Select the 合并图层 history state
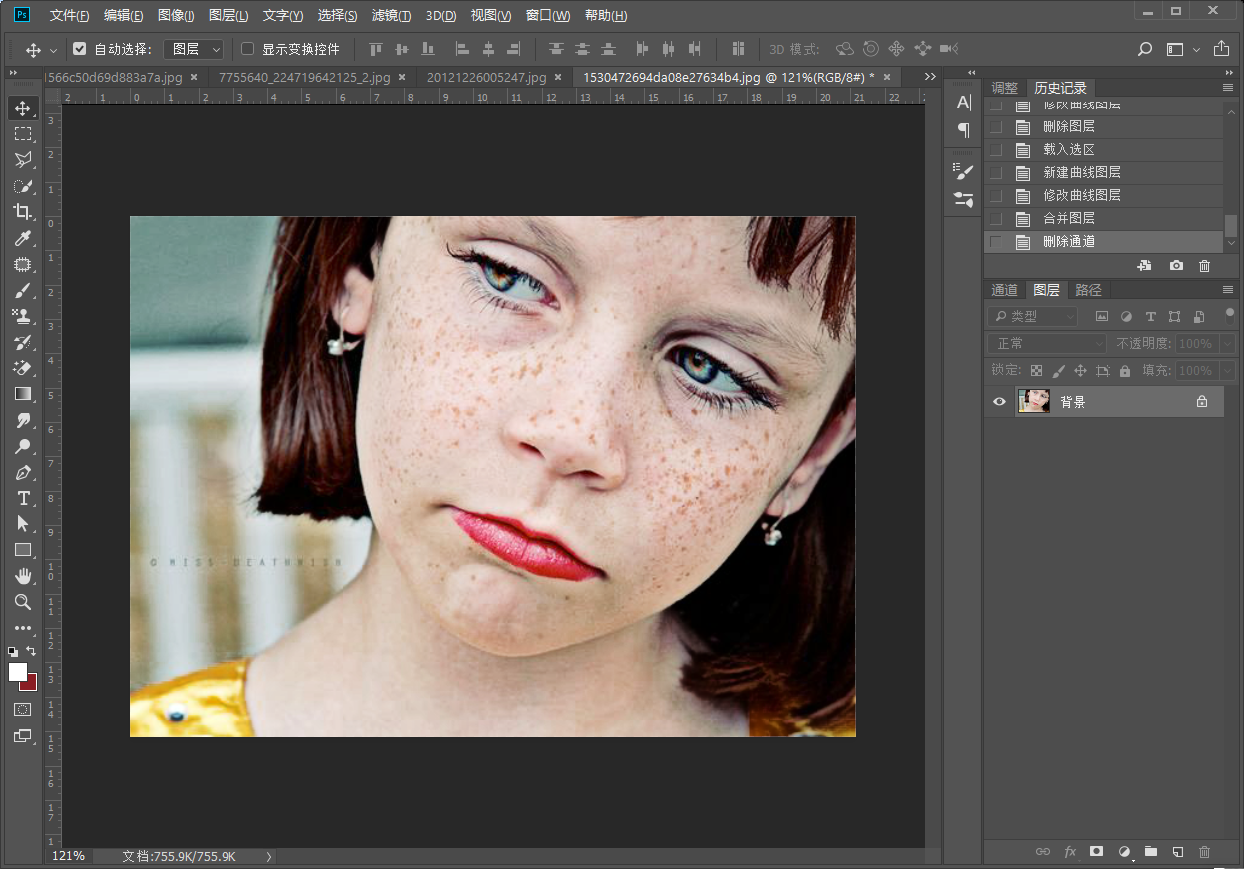 point(1068,218)
